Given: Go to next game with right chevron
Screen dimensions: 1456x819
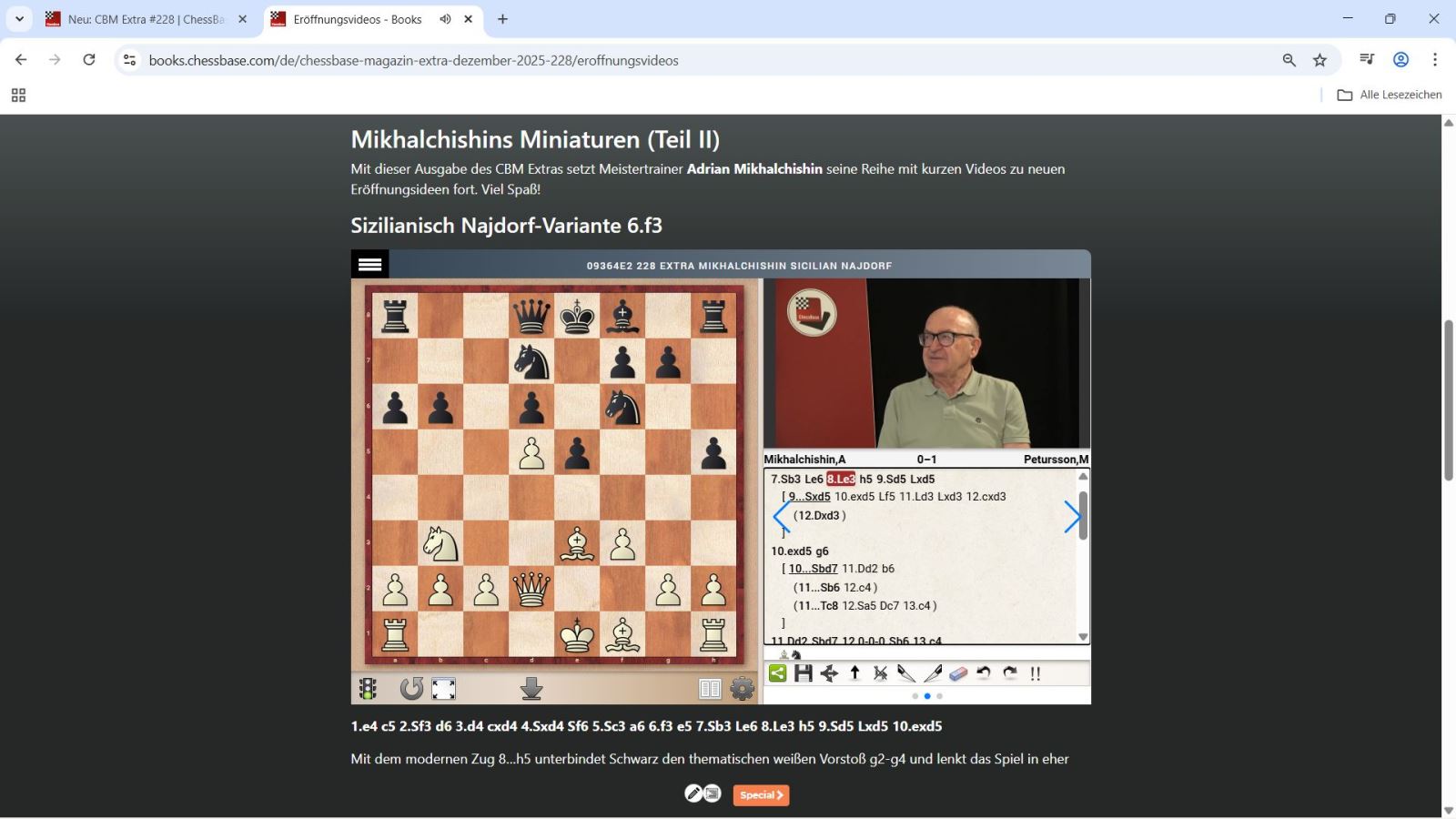Looking at the screenshot, I should 1072,517.
